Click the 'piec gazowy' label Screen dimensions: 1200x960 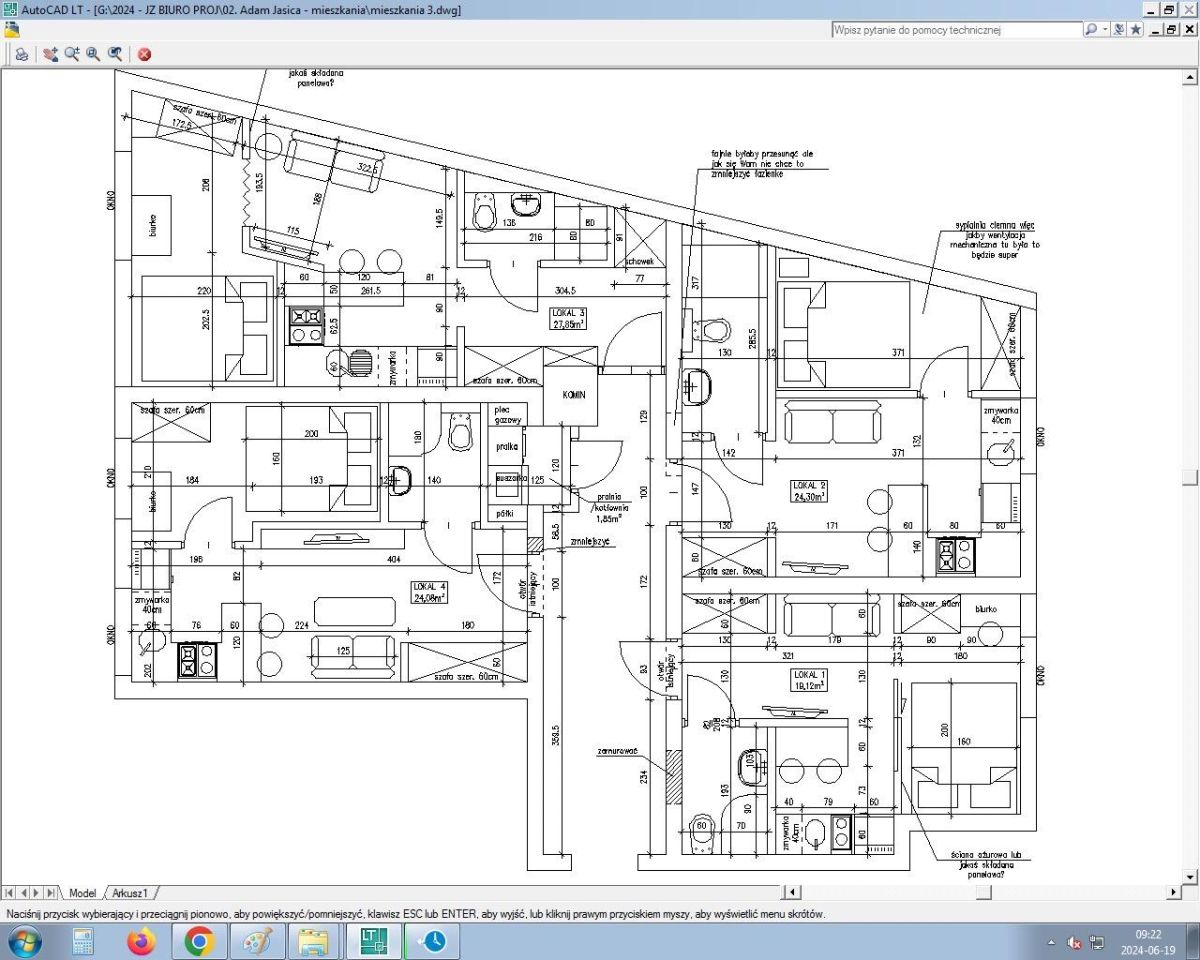click(507, 415)
